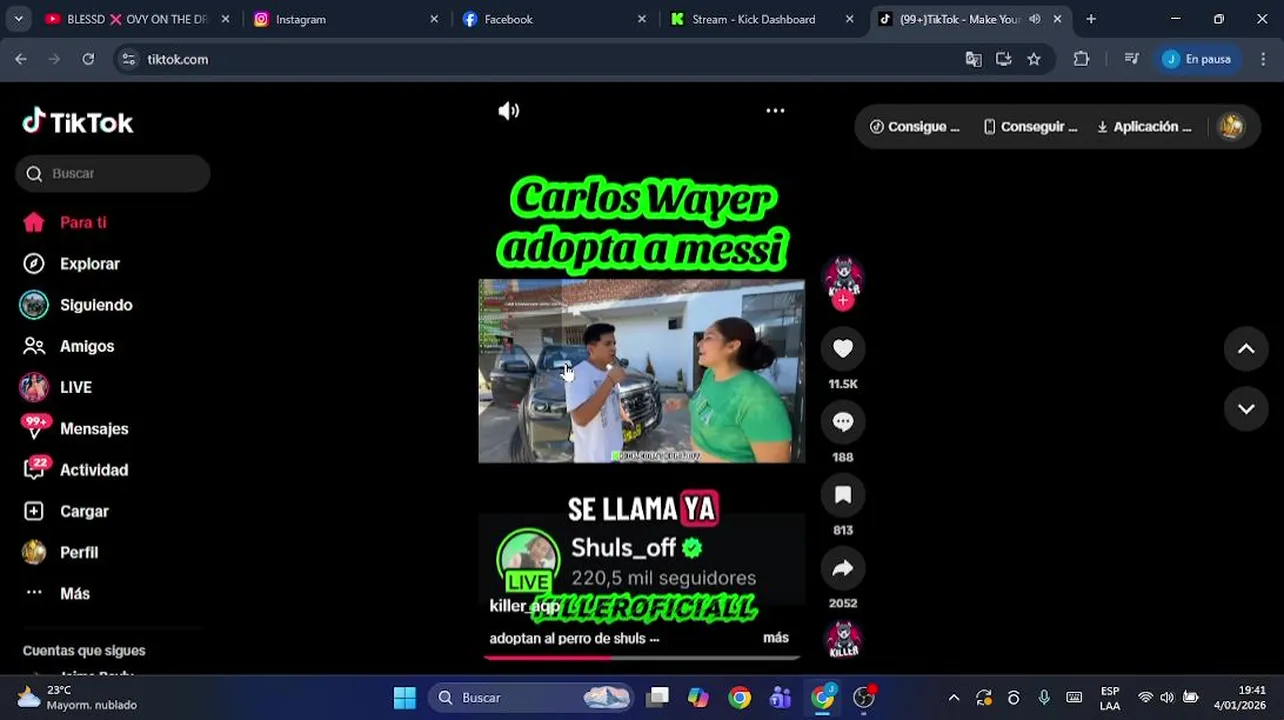Viewport: 1284px width, 720px height.
Task: Go back in the browser
Action: tap(21, 59)
